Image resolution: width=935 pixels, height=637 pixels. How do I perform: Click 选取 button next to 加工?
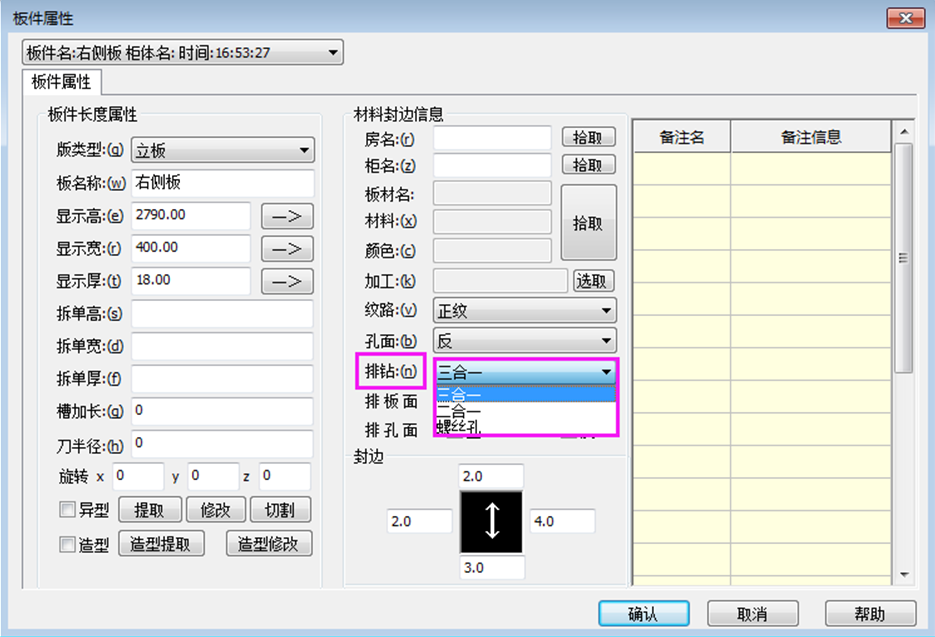pos(593,280)
